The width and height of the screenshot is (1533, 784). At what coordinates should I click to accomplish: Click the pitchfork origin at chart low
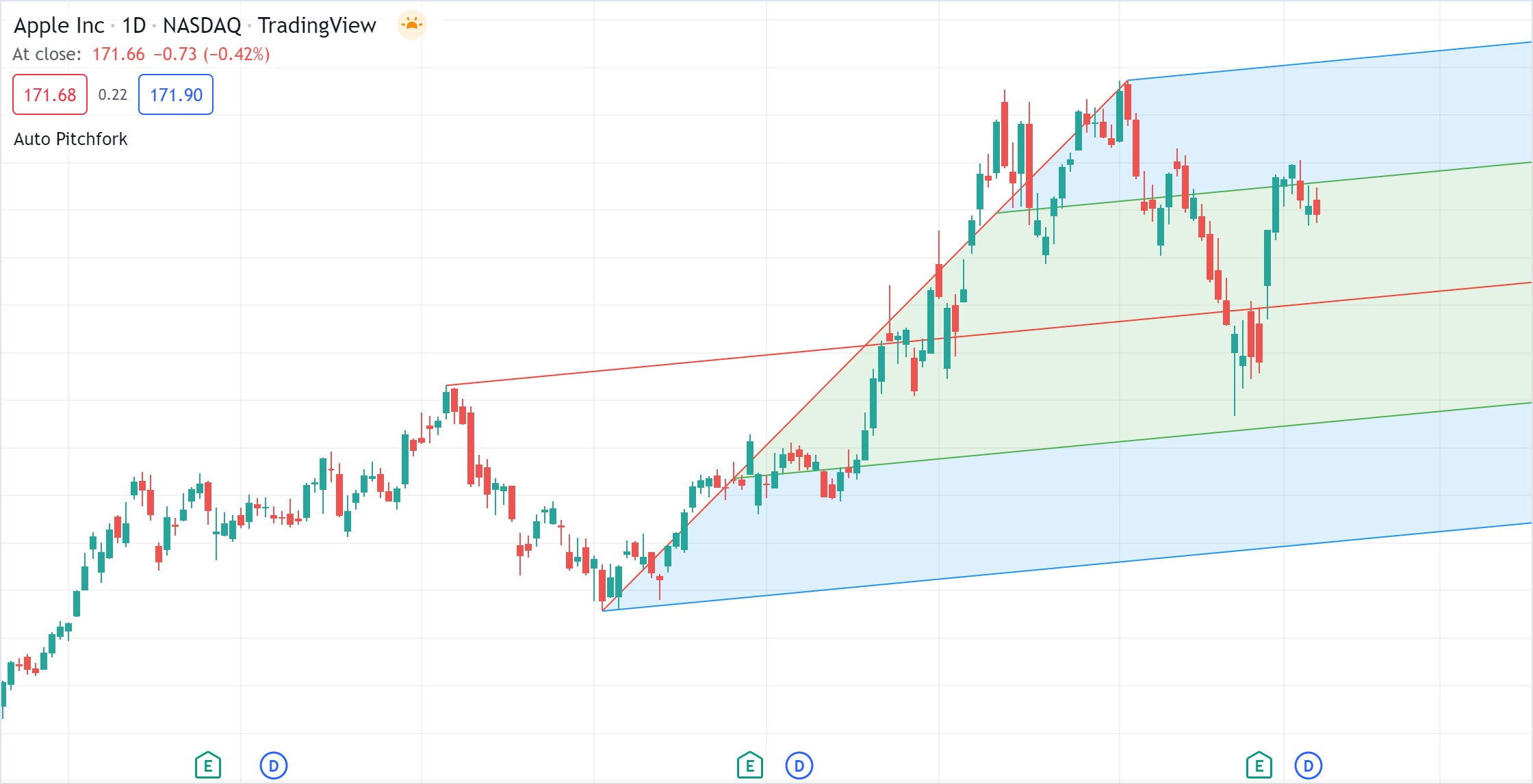603,610
